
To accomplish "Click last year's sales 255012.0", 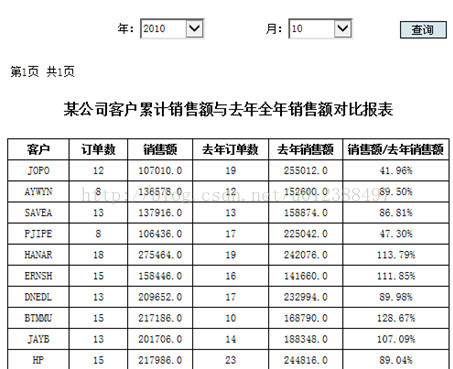I will tap(306, 171).
